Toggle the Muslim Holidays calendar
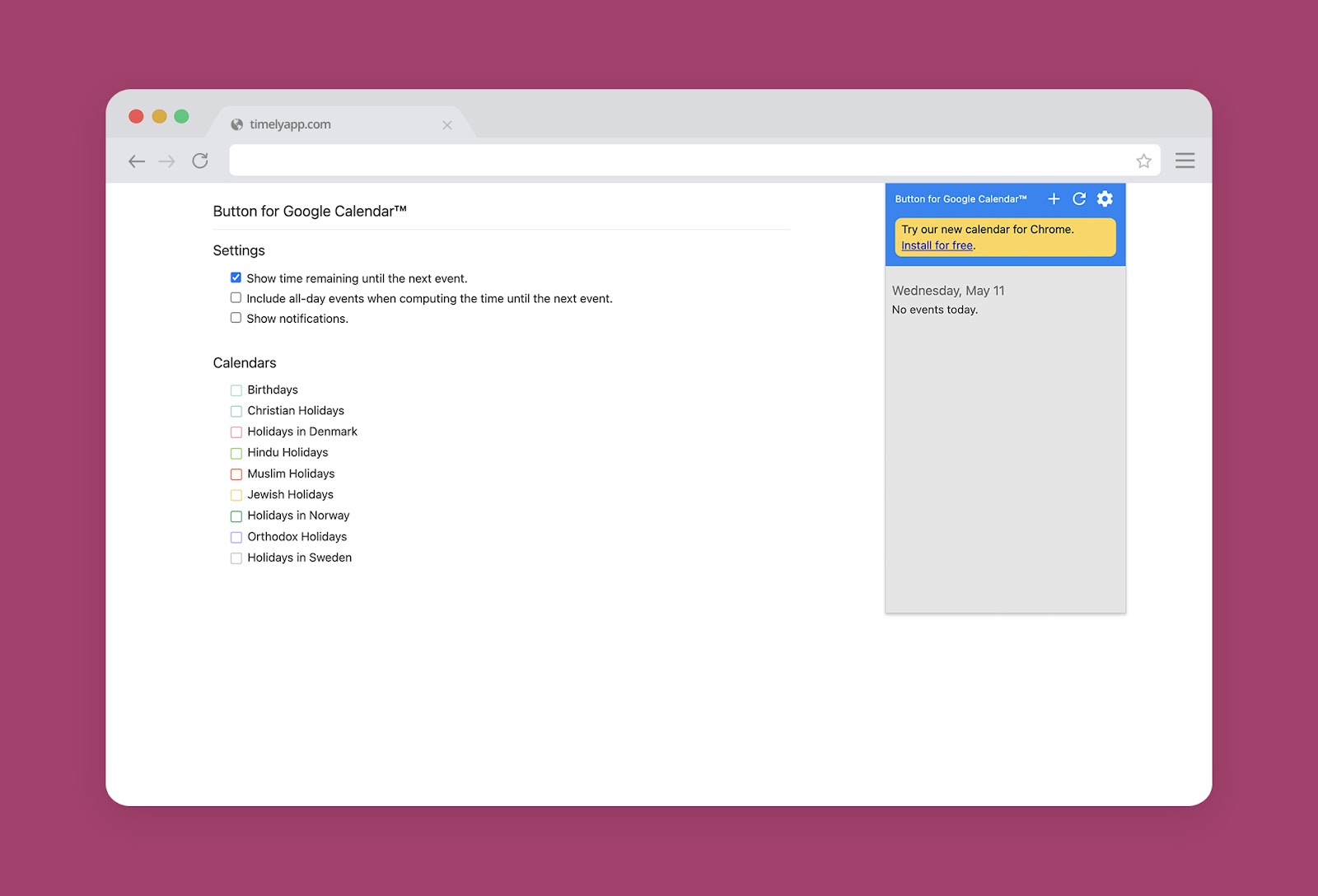Viewport: 1318px width, 896px height. click(x=236, y=474)
